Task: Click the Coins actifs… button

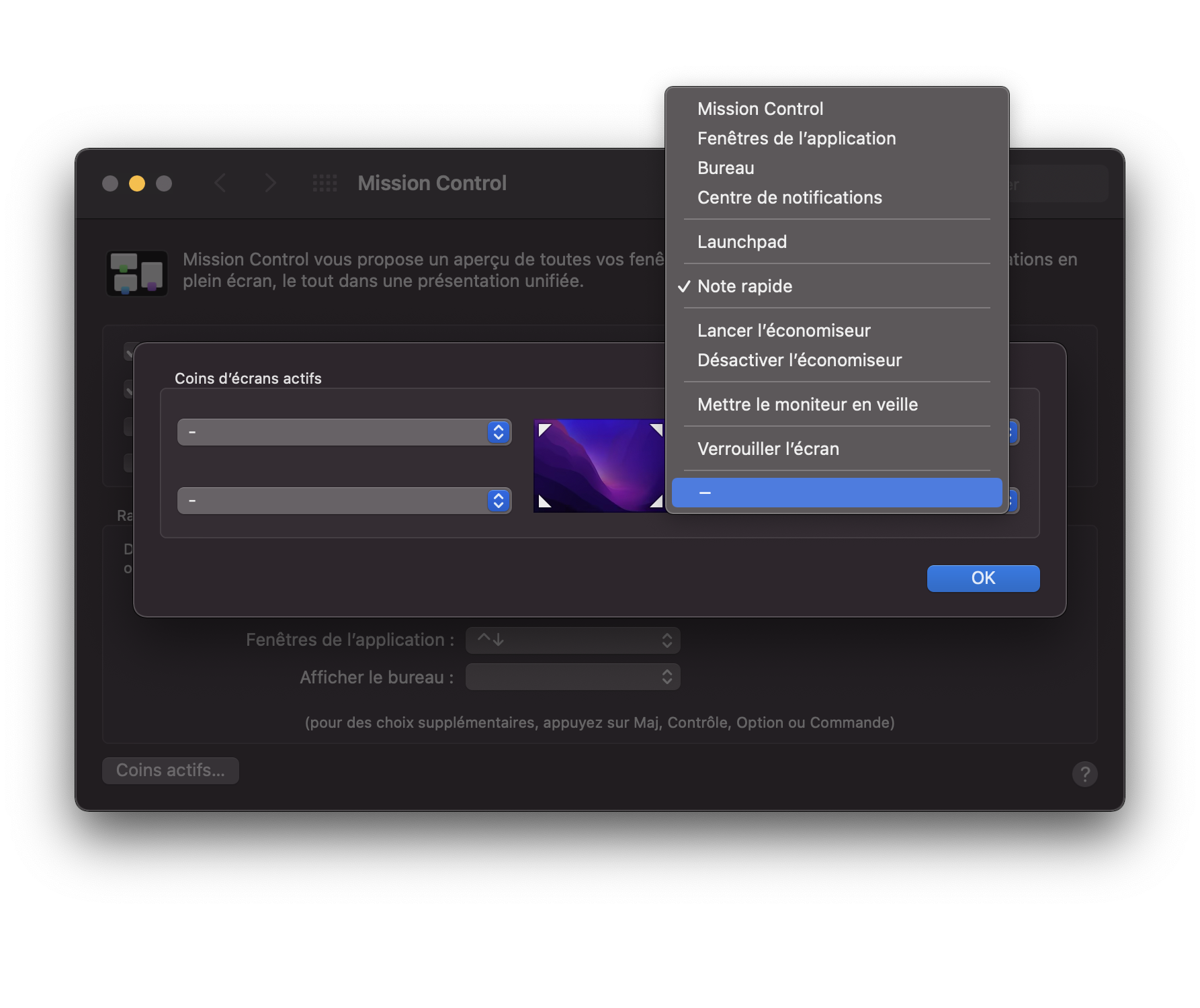Action: tap(171, 771)
